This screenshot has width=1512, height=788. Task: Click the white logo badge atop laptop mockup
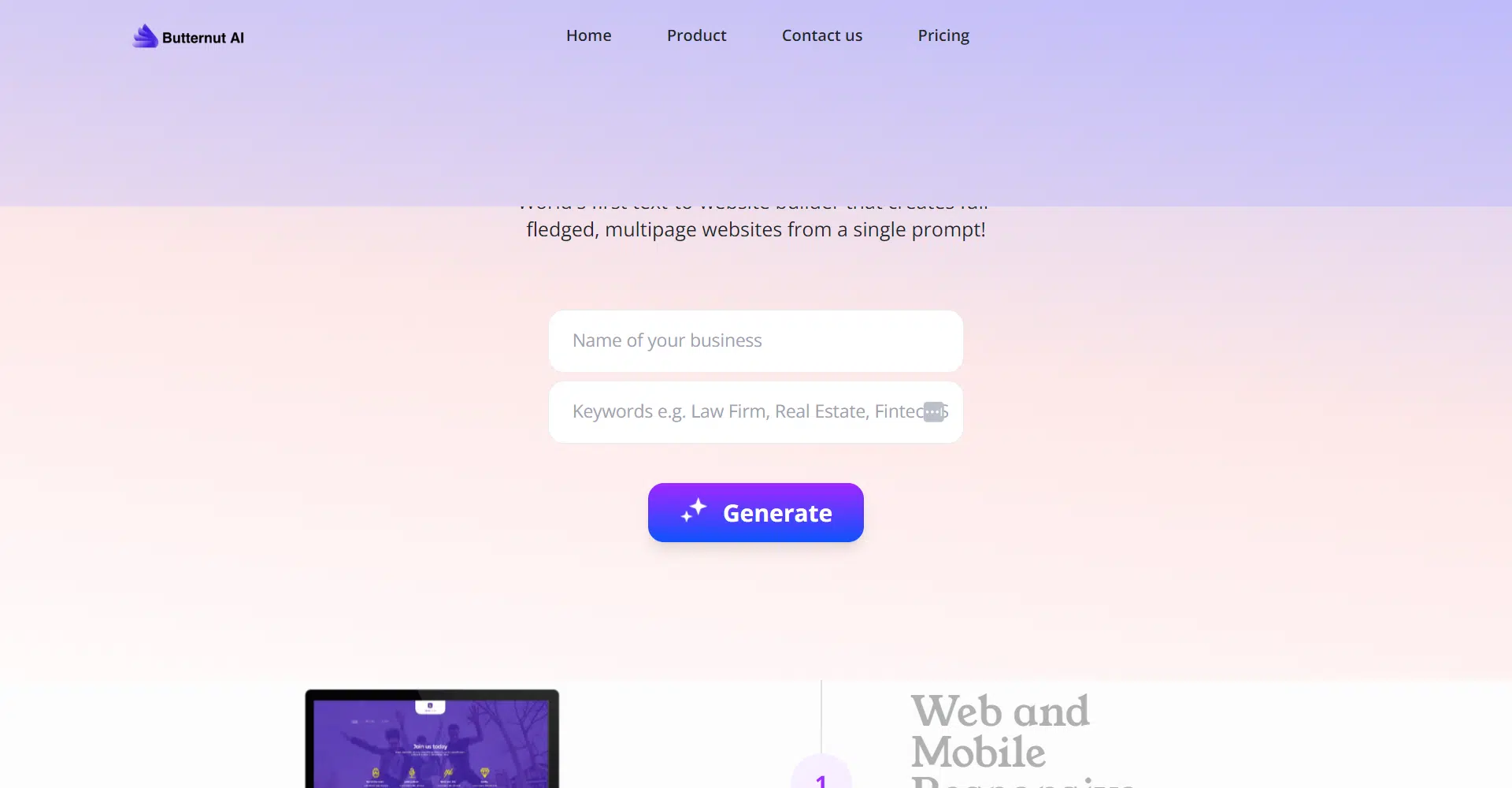(430, 707)
